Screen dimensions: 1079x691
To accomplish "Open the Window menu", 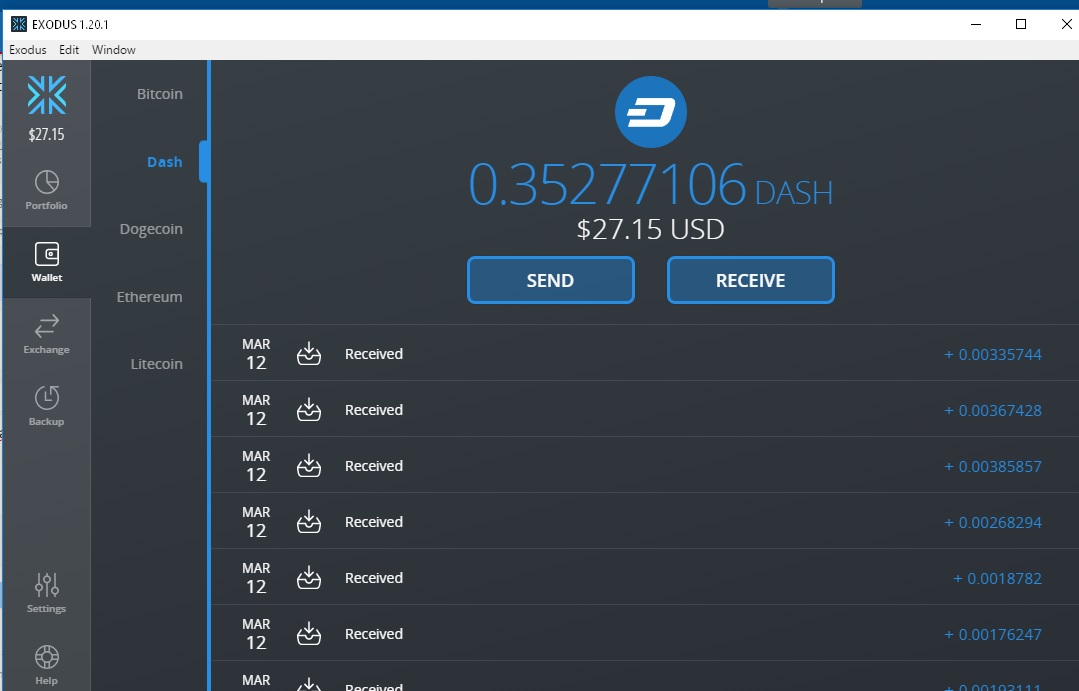I will [x=114, y=50].
